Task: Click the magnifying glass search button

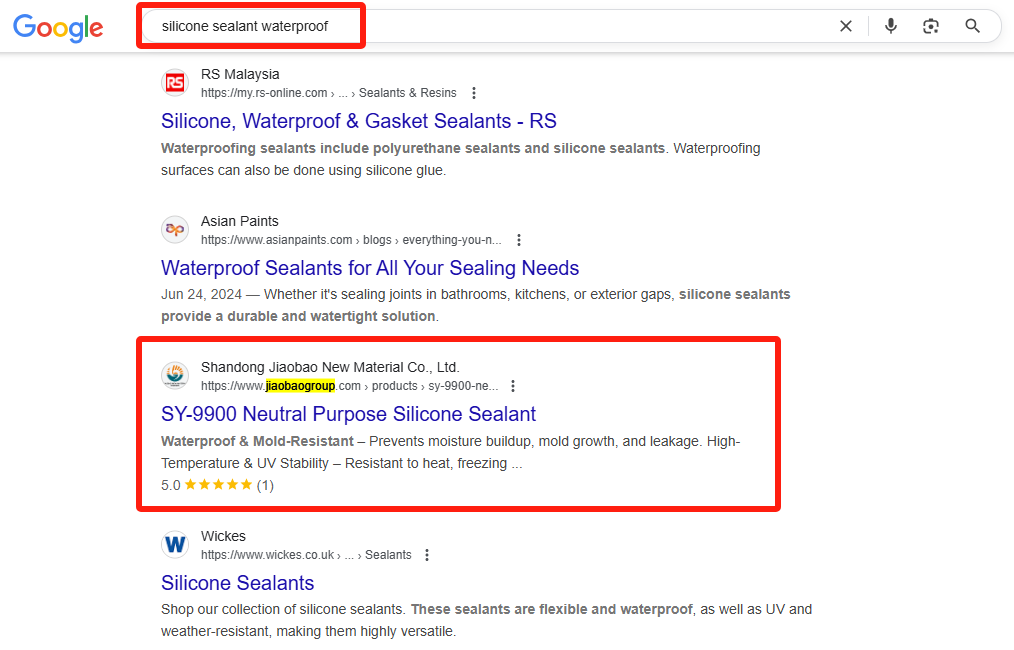Action: coord(972,26)
